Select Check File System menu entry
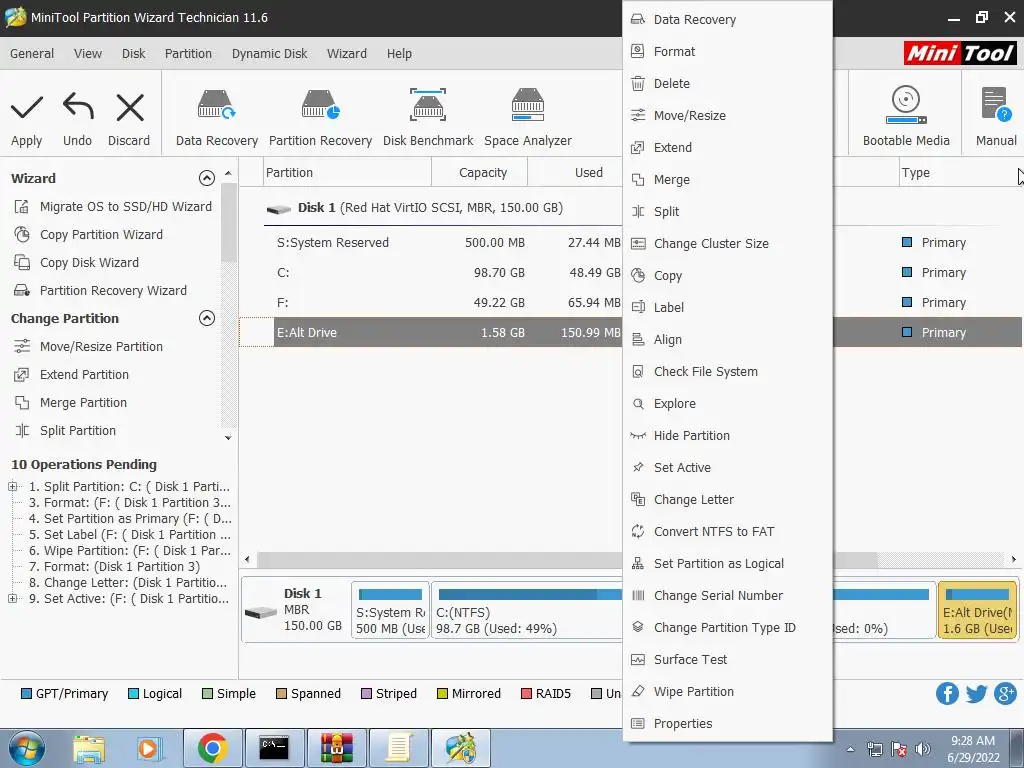This screenshot has height=768, width=1024. 728,372
